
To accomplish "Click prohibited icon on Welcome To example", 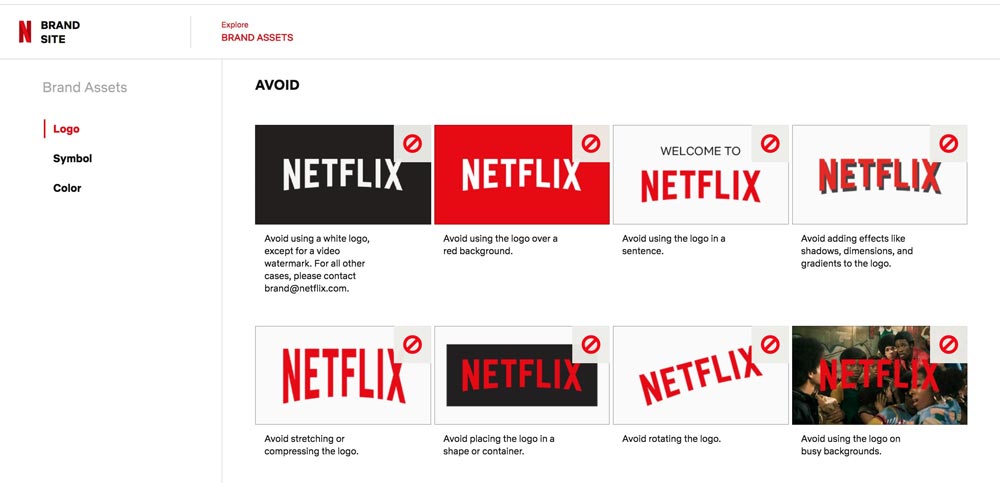I will click(x=770, y=143).
